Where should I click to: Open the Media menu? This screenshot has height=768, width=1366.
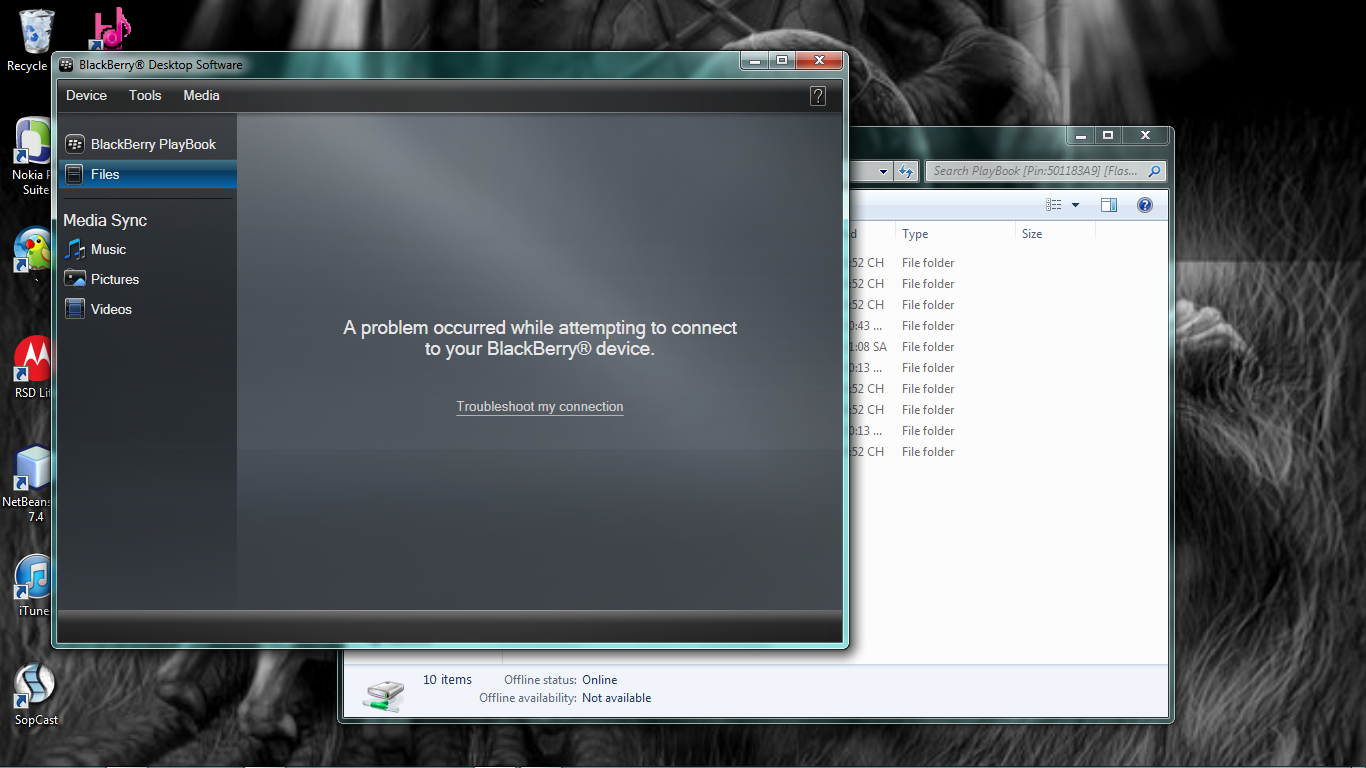tap(201, 96)
